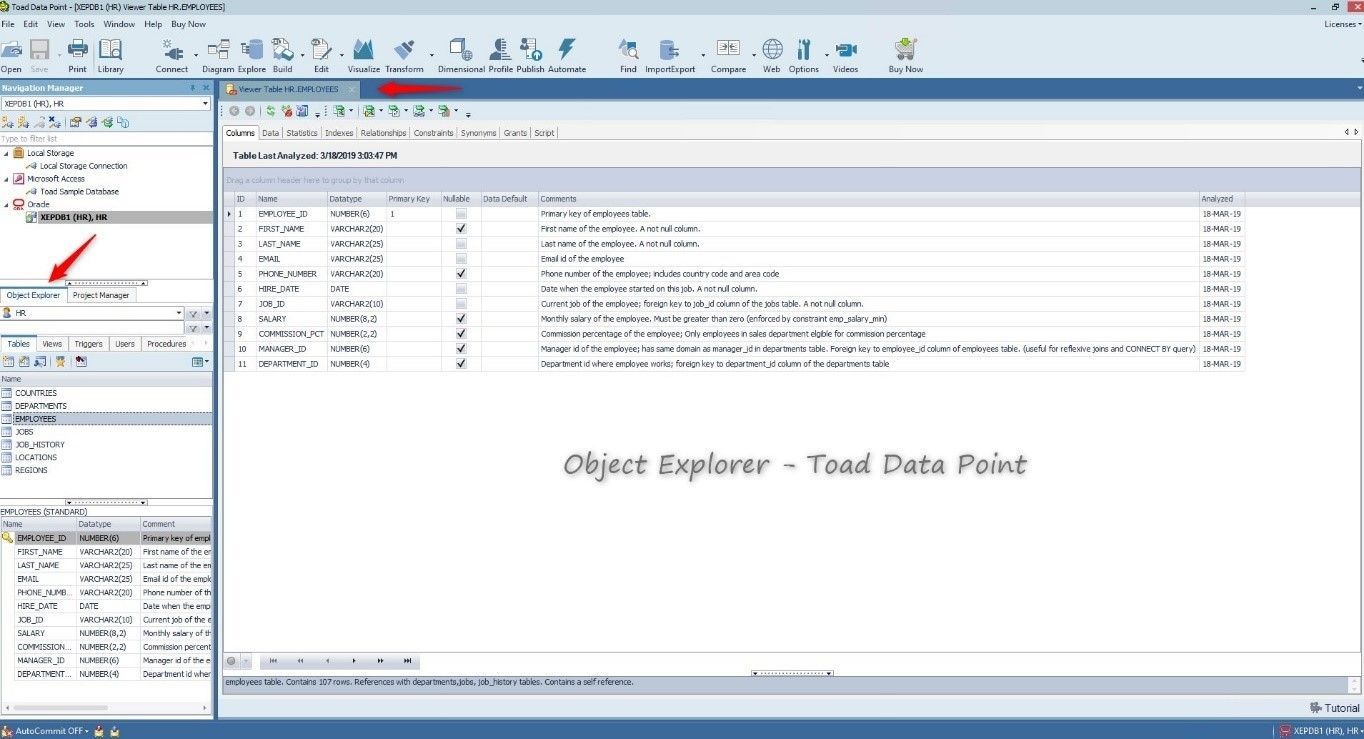1364x739 pixels.
Task: Toggle Nullable checkbox for HIRE_DATE row
Action: point(461,289)
